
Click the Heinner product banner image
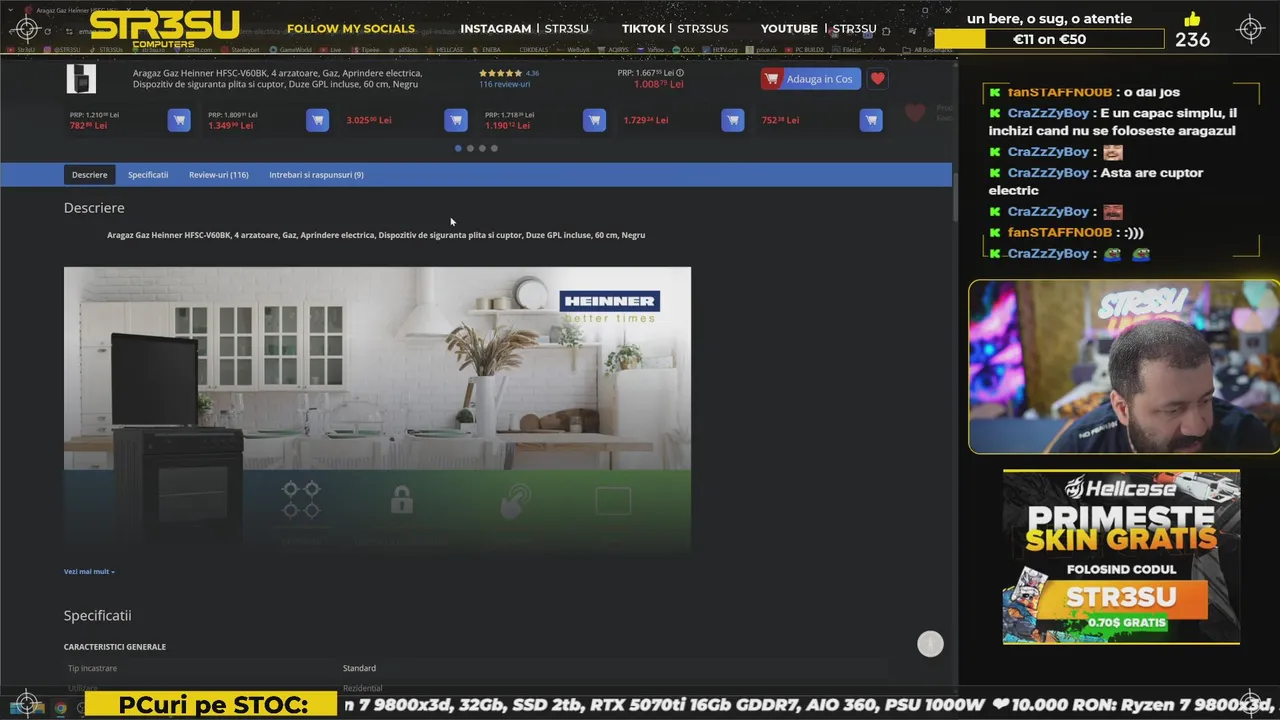(x=377, y=409)
